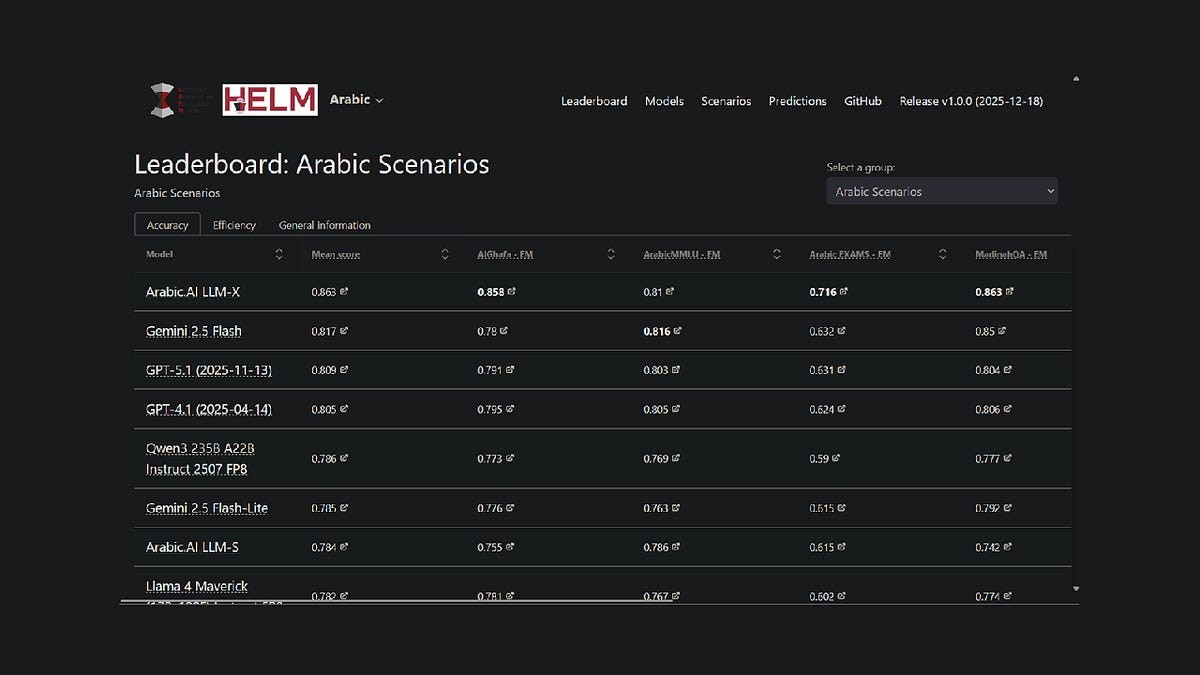Go to Scenarios page in navbar
This screenshot has height=675, width=1200.
[x=726, y=101]
